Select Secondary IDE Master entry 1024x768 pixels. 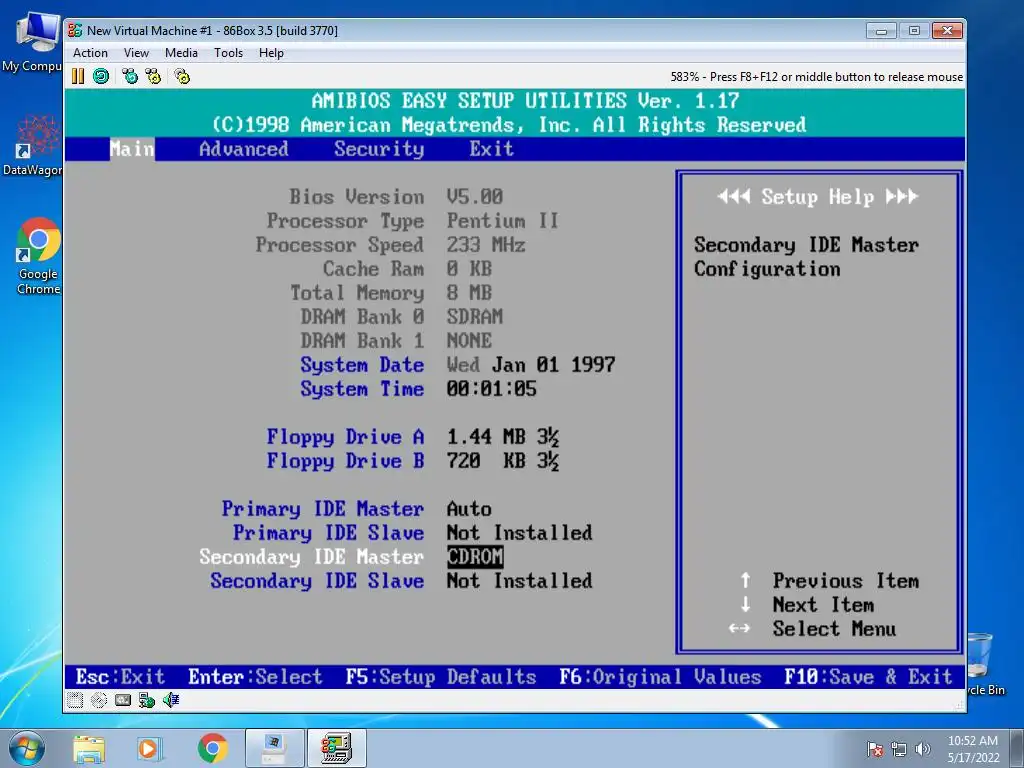312,556
